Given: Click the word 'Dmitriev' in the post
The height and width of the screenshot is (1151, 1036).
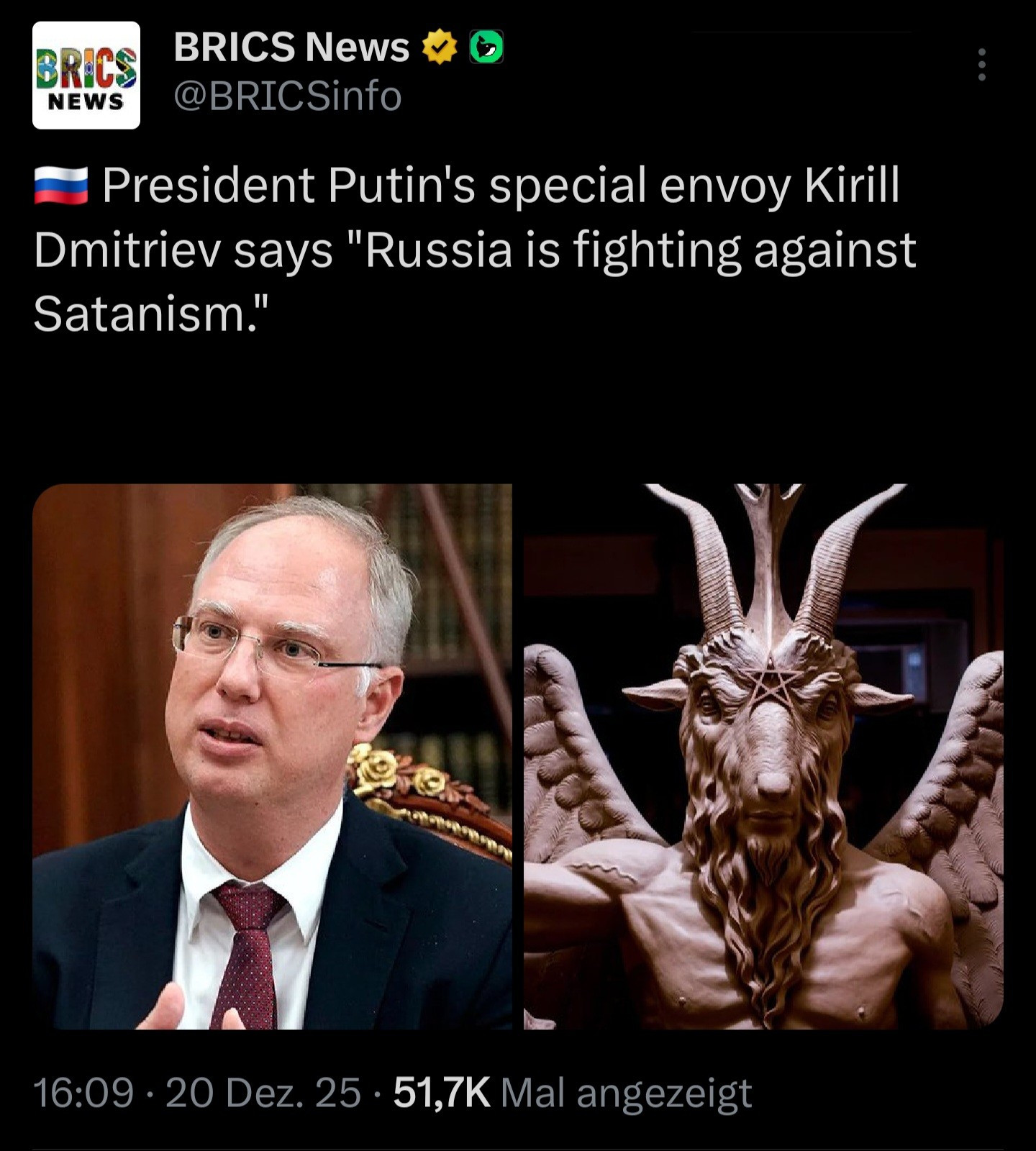Looking at the screenshot, I should (127, 250).
